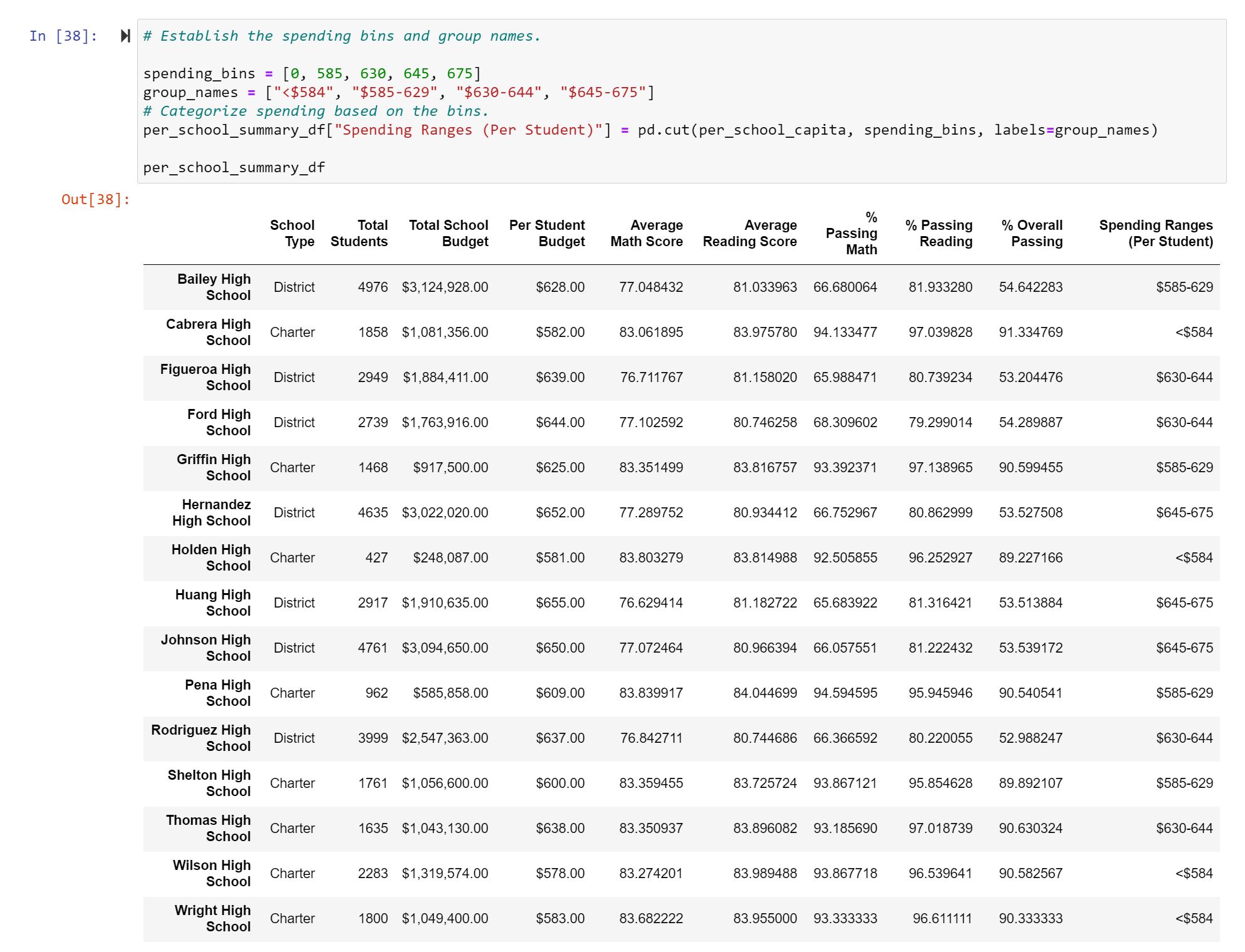Select the % Overall Passing column header
The width and height of the screenshot is (1245, 952).
(1033, 233)
